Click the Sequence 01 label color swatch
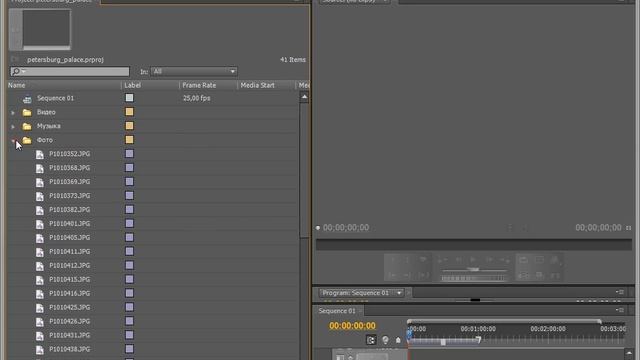Image resolution: width=640 pixels, height=360 pixels. coord(129,98)
